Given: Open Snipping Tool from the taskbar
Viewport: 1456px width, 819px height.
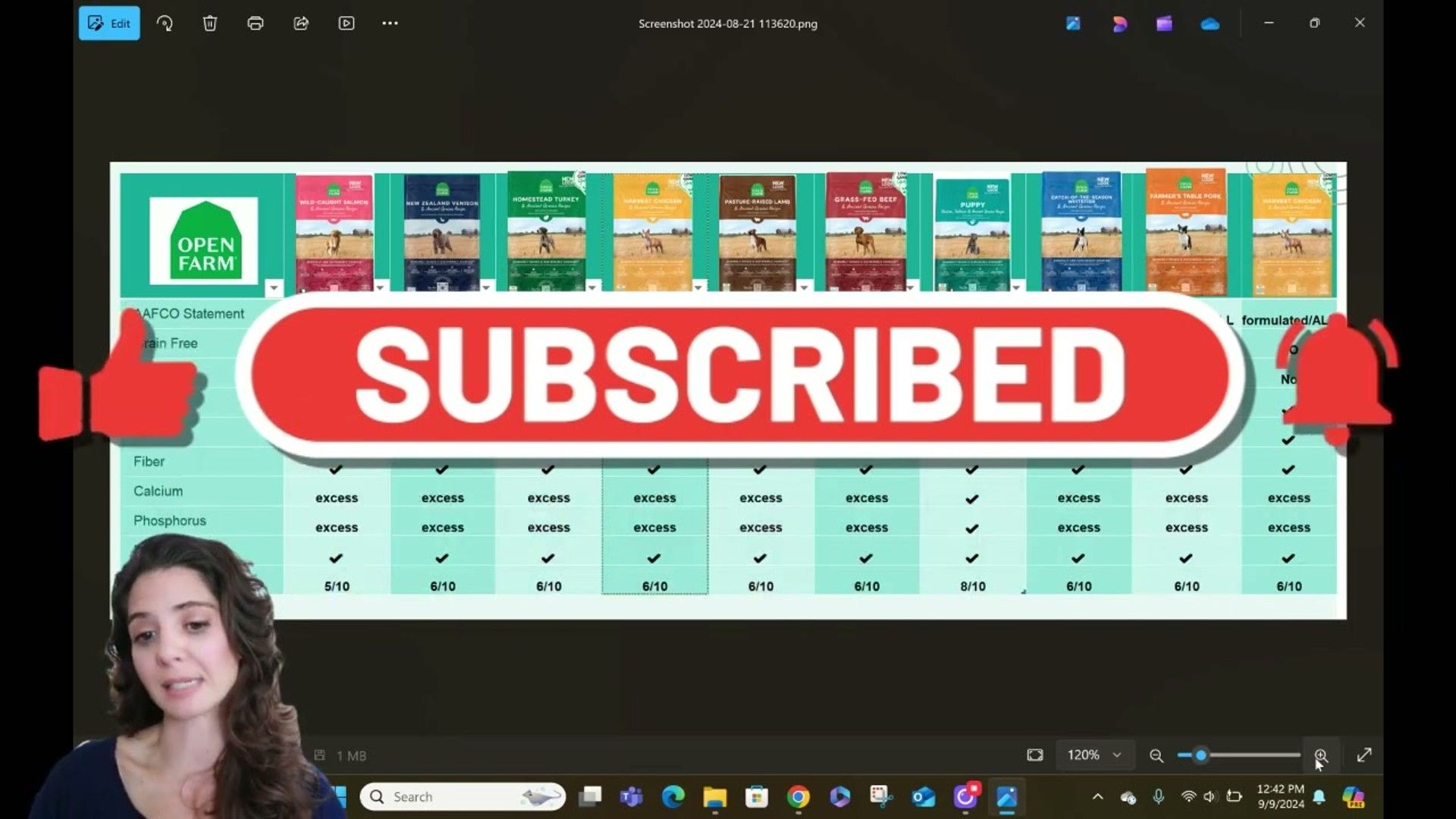Looking at the screenshot, I should pyautogui.click(x=881, y=797).
